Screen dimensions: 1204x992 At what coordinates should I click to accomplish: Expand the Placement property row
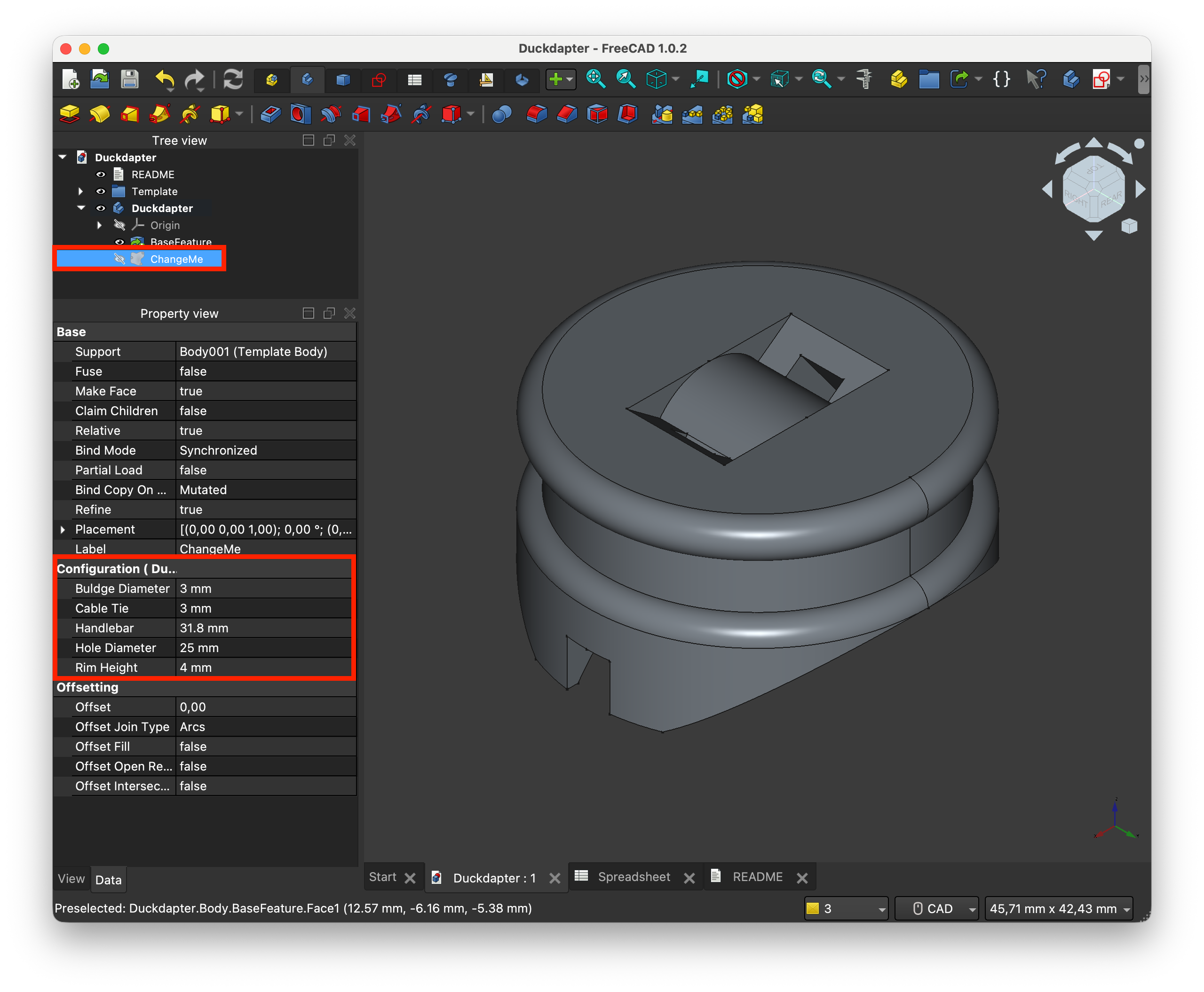tap(63, 530)
